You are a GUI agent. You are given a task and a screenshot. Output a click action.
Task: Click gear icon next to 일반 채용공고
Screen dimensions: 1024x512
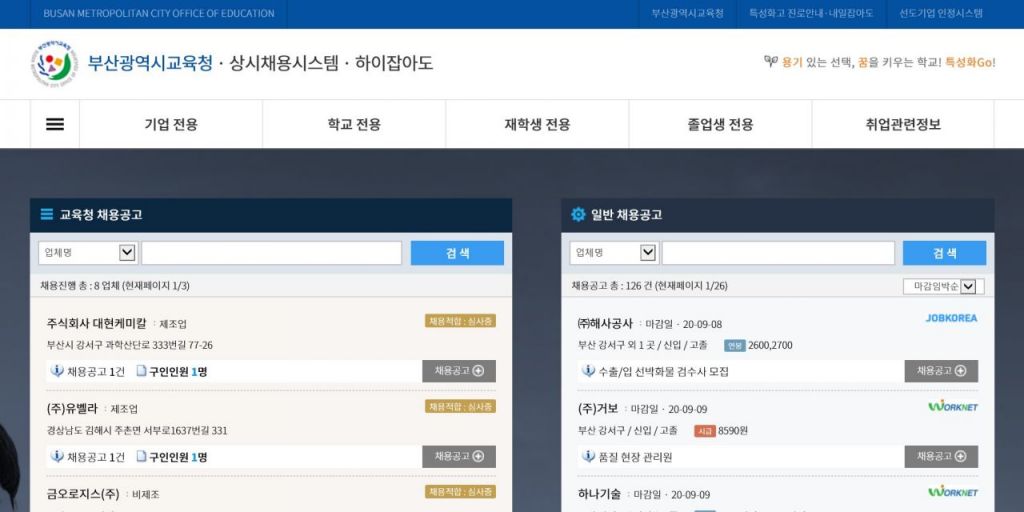(x=578, y=215)
